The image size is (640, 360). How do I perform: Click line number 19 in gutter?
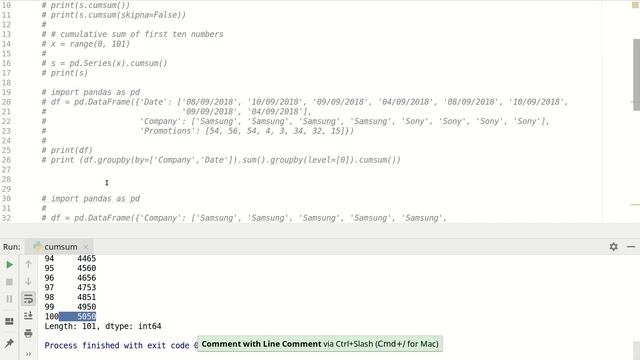[x=6, y=92]
